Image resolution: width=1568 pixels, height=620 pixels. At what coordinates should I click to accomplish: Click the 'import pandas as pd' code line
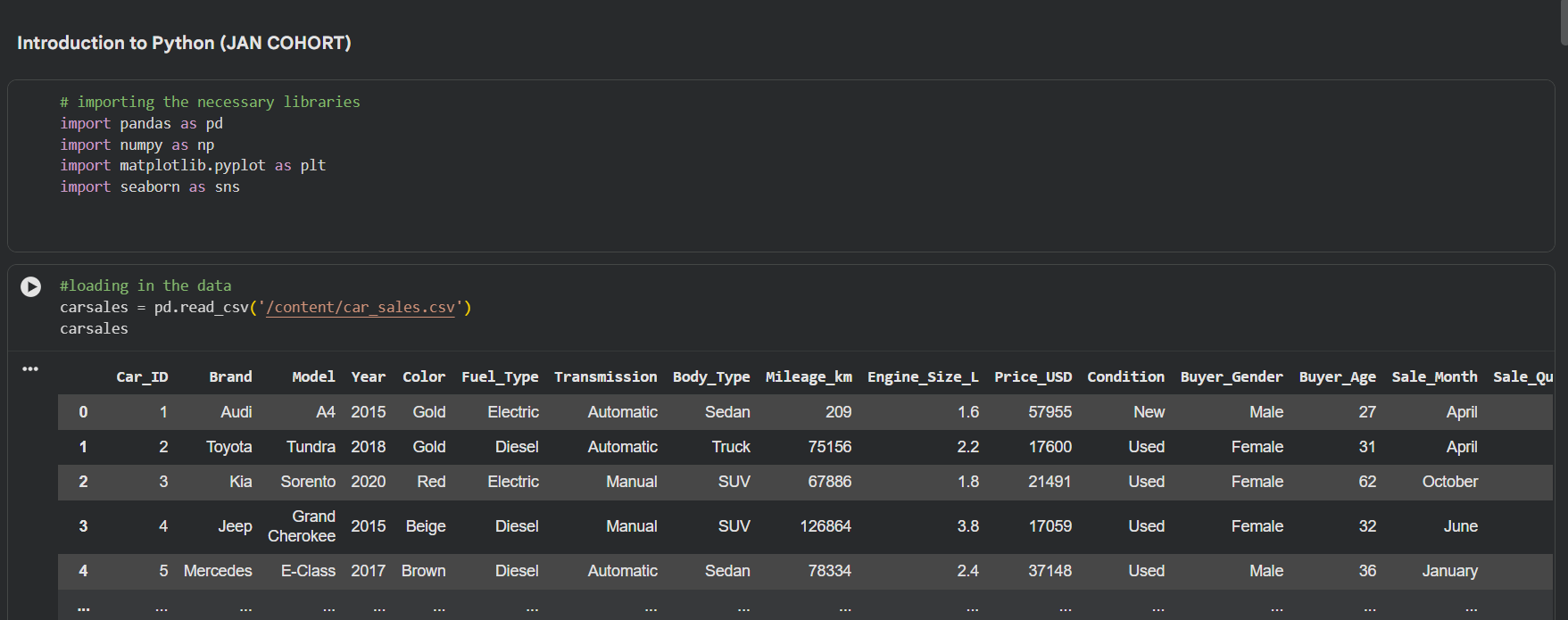click(x=141, y=123)
